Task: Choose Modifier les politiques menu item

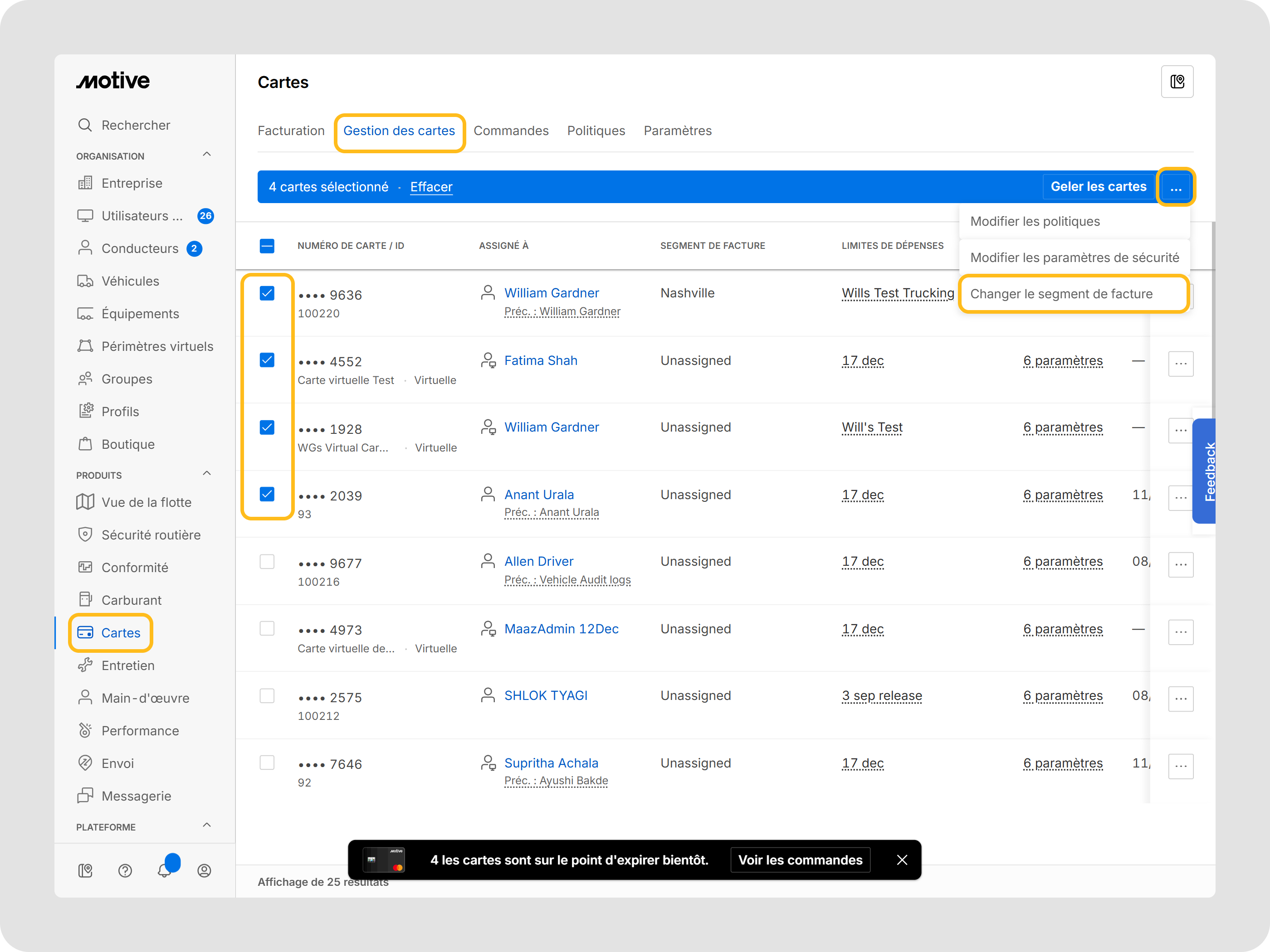Action: coord(1074,222)
